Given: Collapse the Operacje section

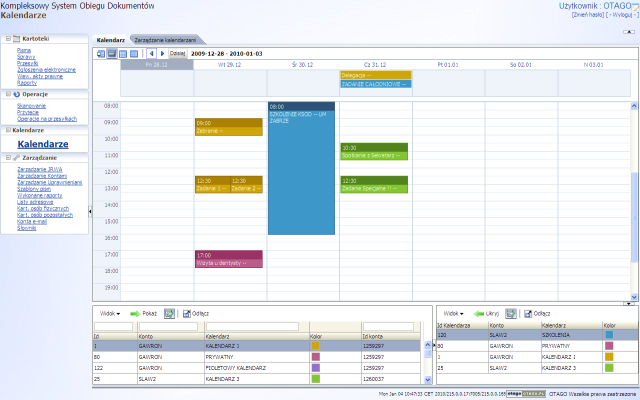Looking at the screenshot, I should (x=8, y=94).
